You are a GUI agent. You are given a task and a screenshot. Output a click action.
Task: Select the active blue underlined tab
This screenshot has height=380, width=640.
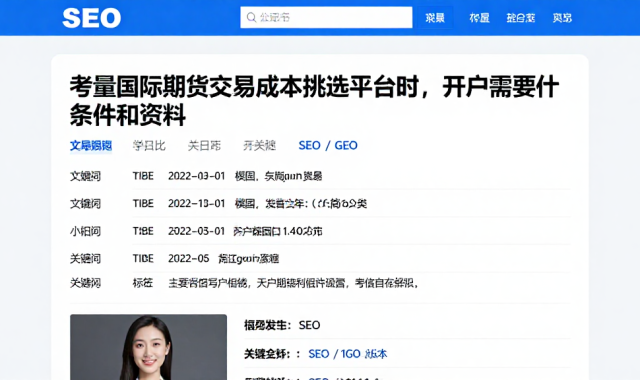coord(91,146)
